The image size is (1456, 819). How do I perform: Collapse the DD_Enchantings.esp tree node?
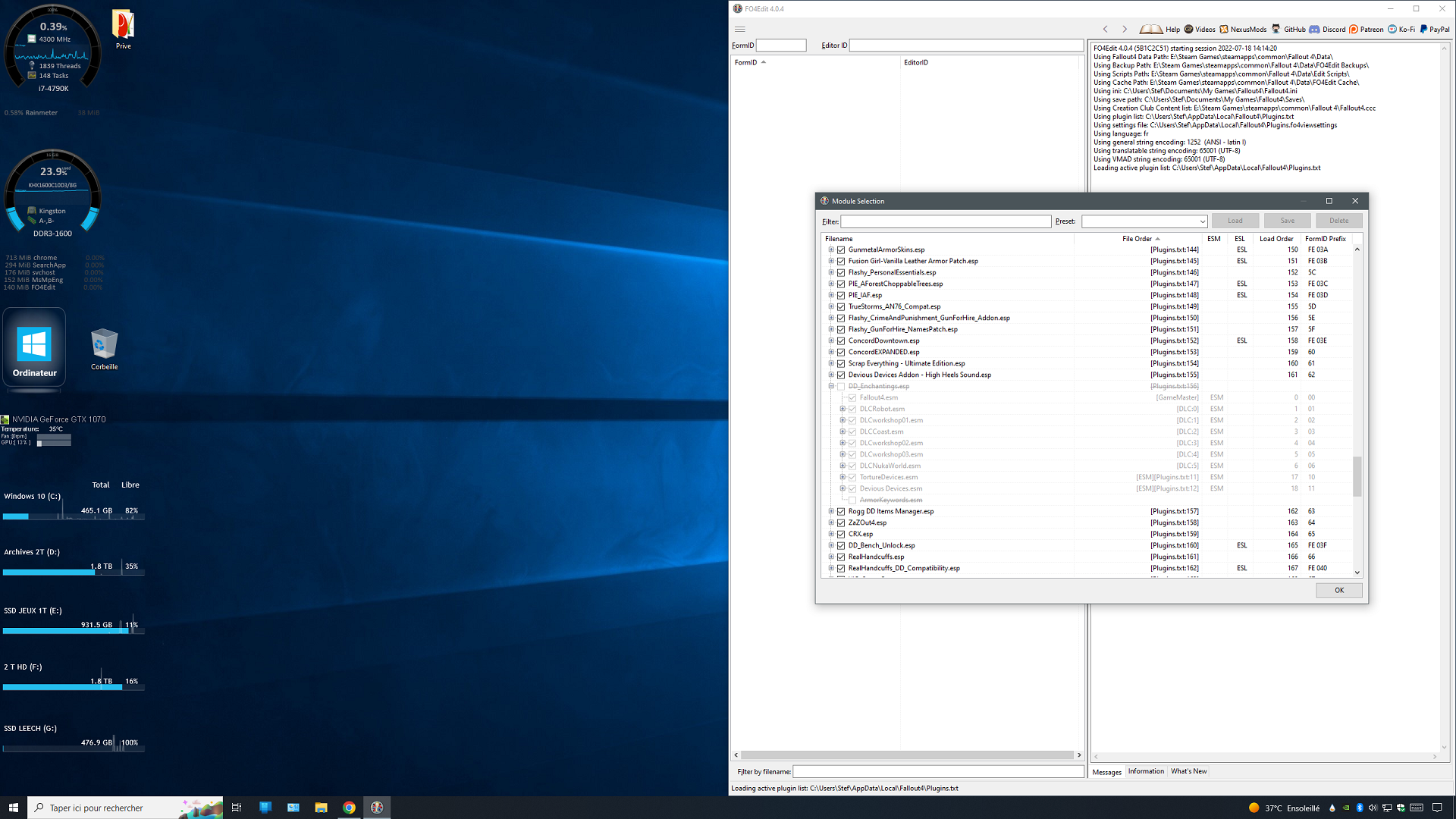click(x=831, y=386)
